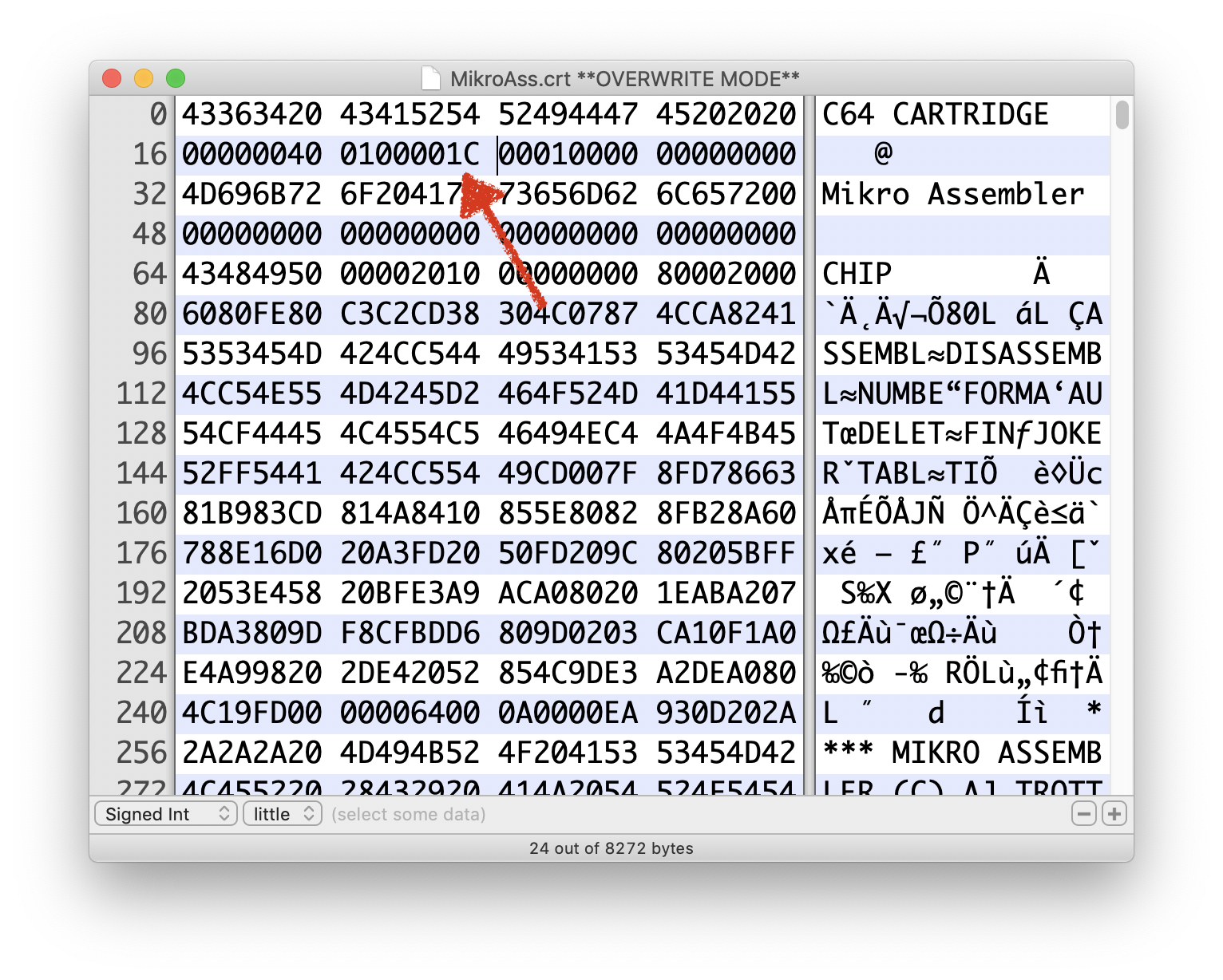
Task: Click hex group 0100001C in row 16
Action: 410,154
